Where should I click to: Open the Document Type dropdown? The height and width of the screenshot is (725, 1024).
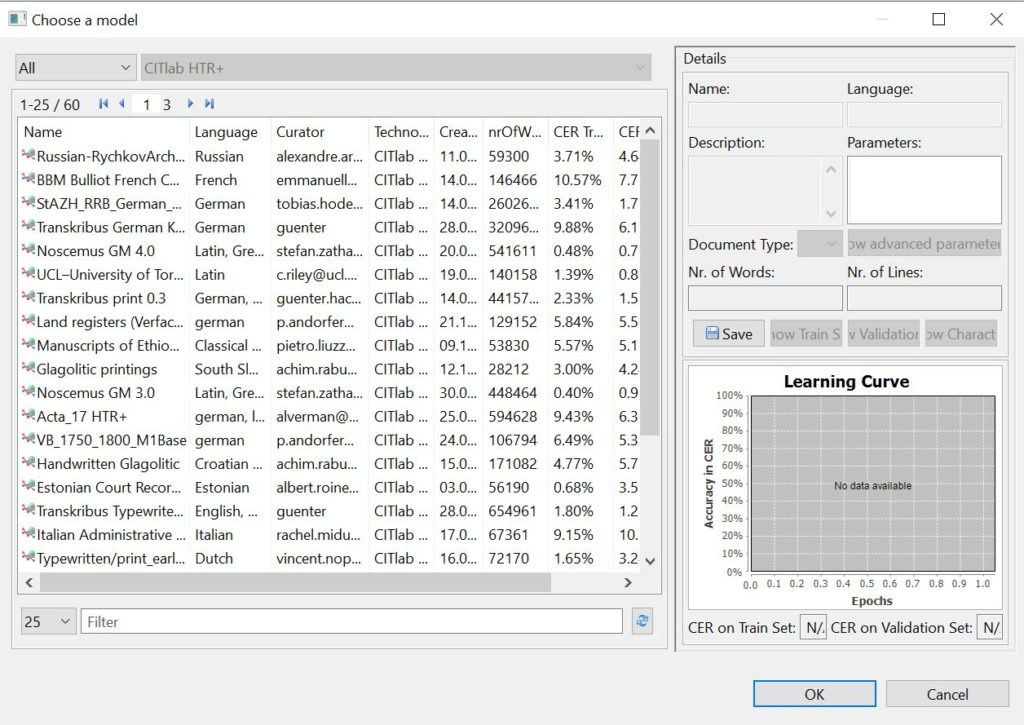820,244
